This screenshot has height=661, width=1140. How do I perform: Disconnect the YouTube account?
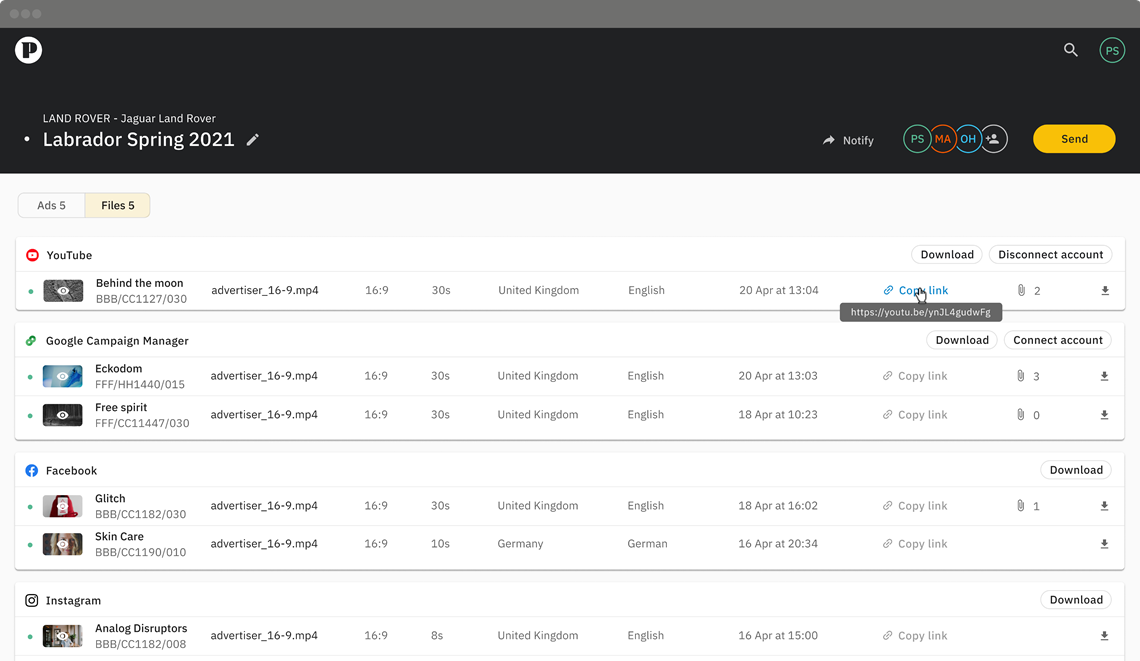pyautogui.click(x=1051, y=255)
